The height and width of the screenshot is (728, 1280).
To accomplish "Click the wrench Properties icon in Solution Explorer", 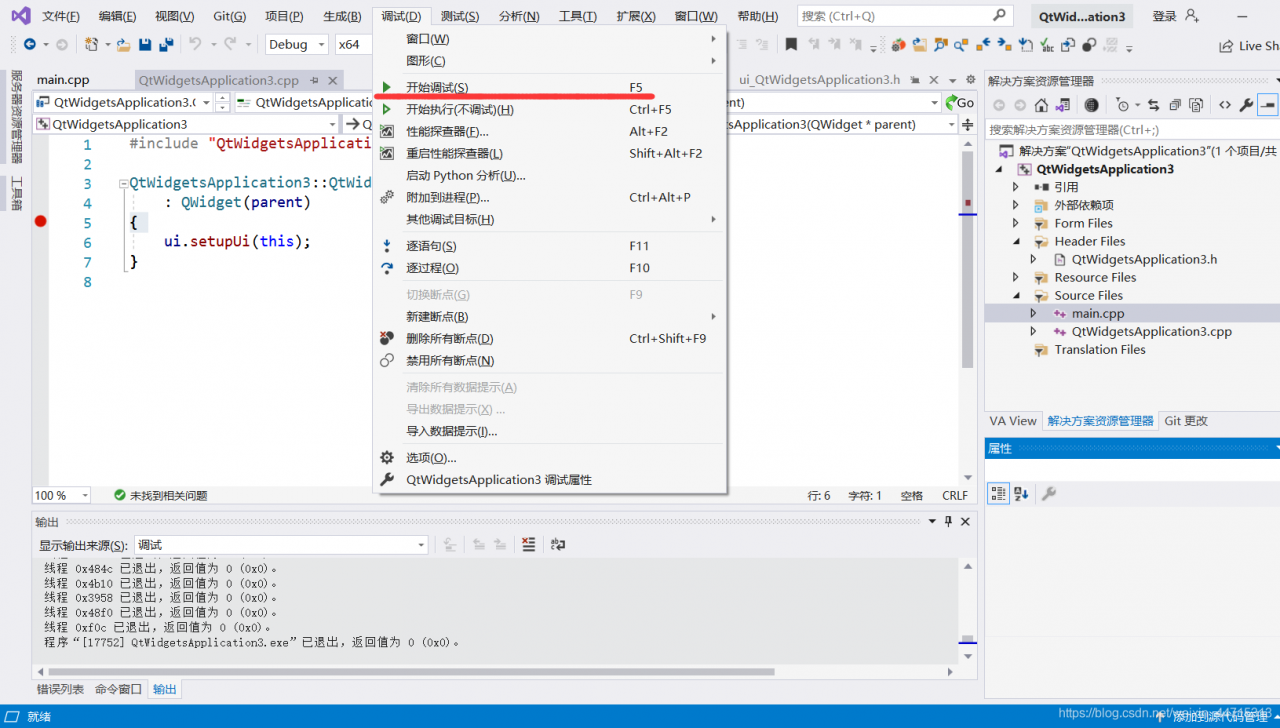I will pos(1245,105).
